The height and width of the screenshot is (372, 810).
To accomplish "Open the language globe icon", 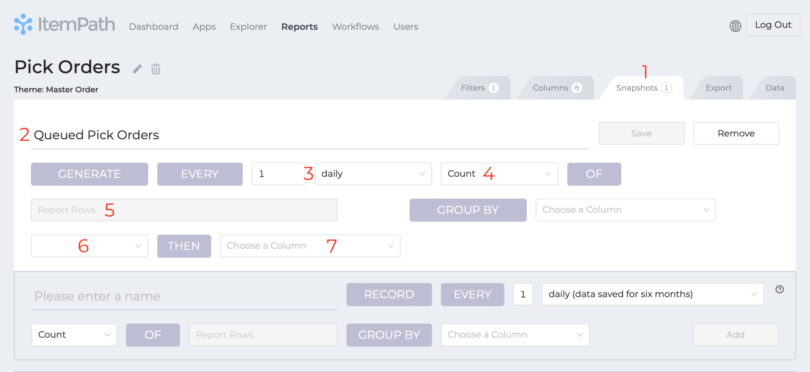I will pos(735,26).
